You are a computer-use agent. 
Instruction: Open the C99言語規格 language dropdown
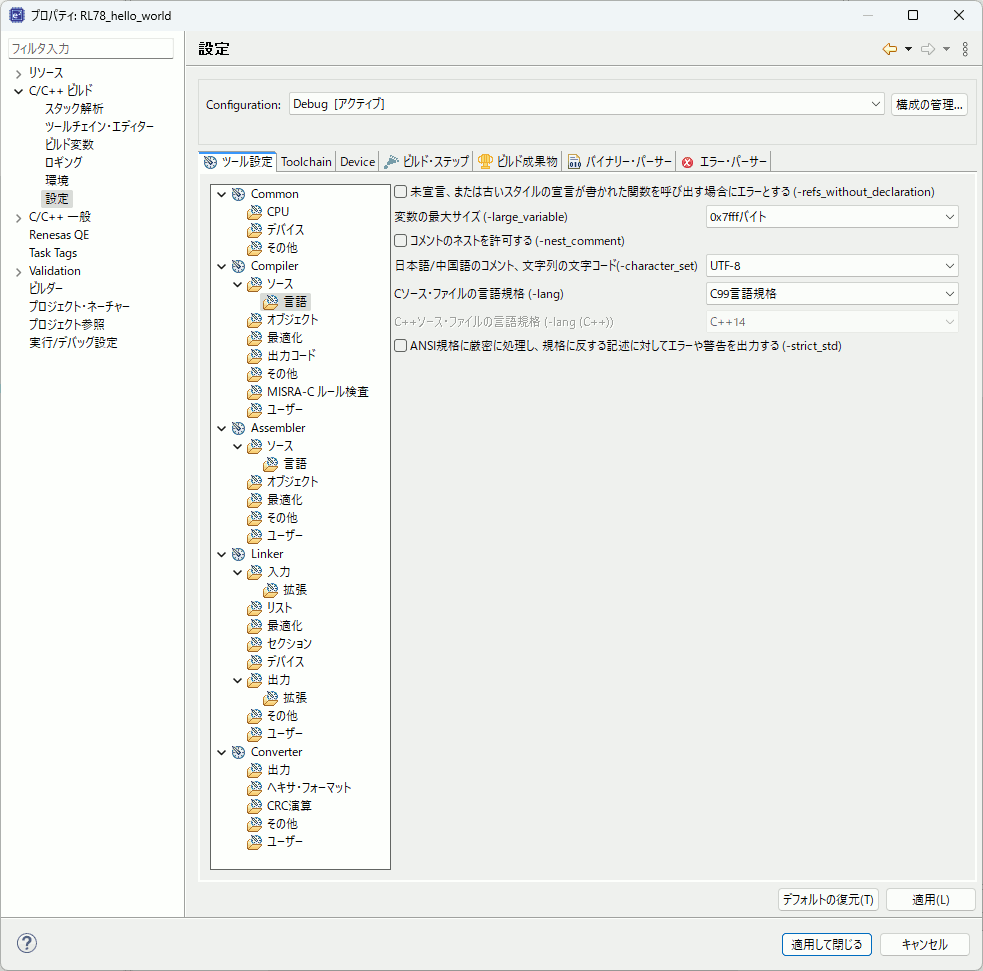click(831, 294)
